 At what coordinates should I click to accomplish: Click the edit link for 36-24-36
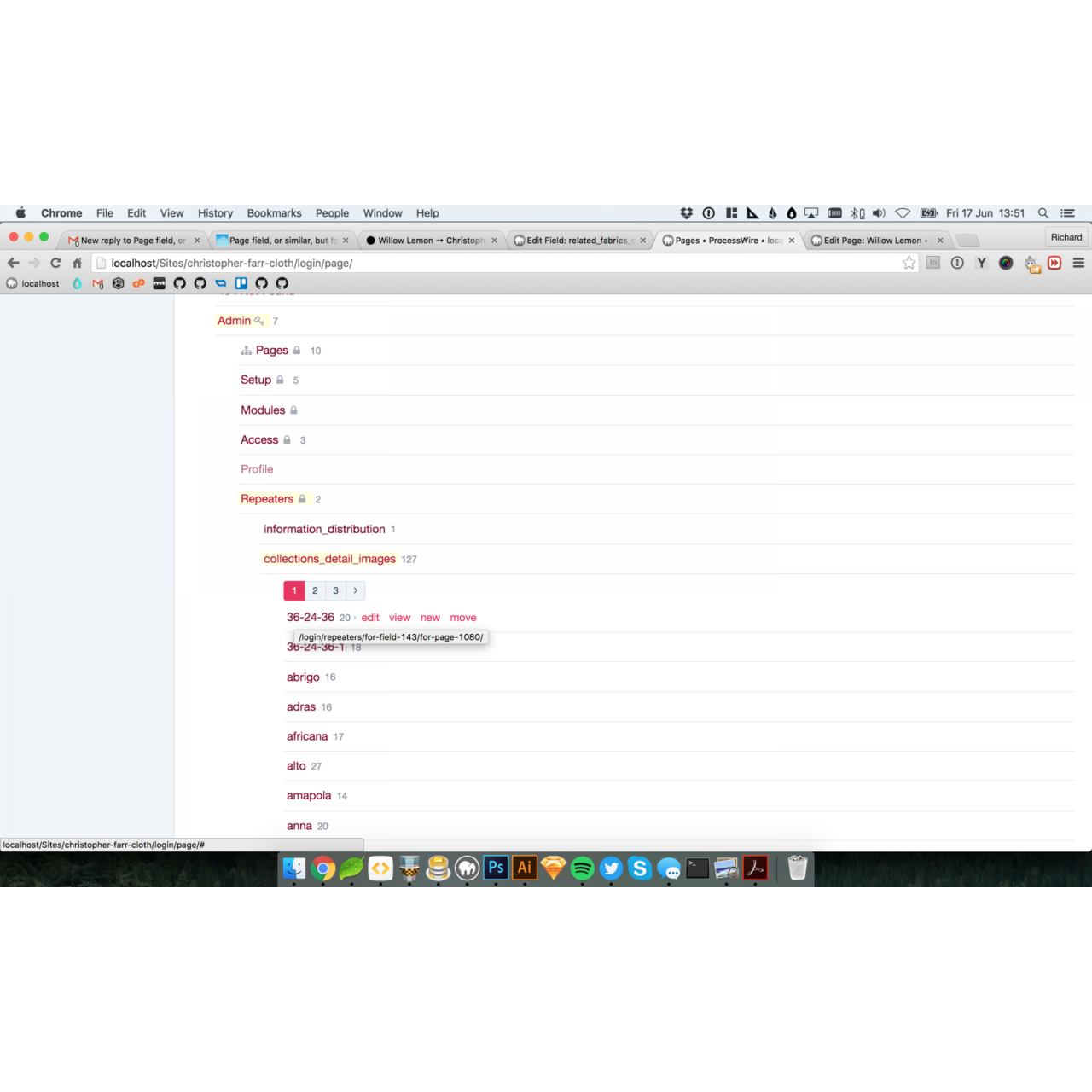pos(370,618)
